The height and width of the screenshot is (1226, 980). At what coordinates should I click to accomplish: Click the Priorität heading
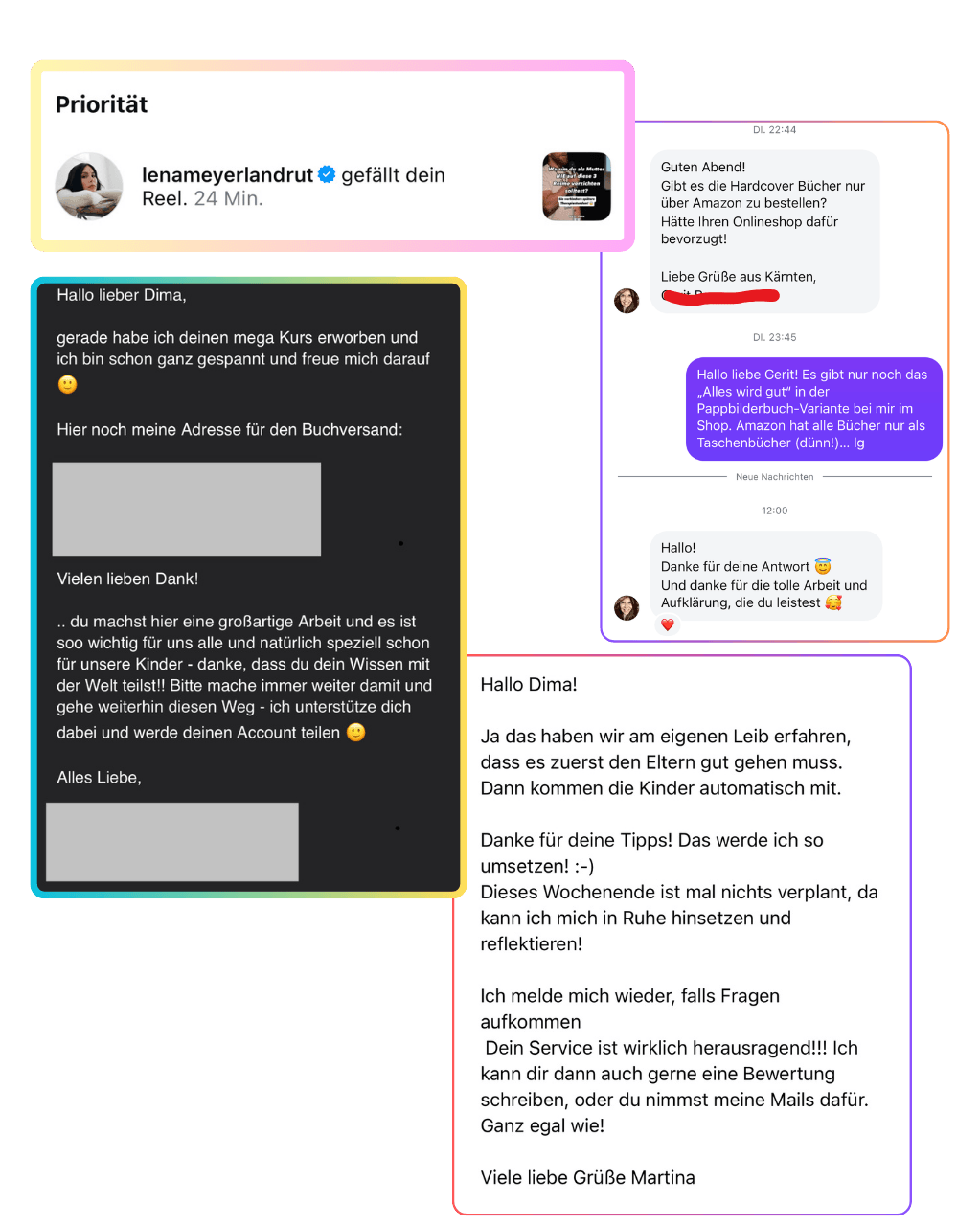102,104
